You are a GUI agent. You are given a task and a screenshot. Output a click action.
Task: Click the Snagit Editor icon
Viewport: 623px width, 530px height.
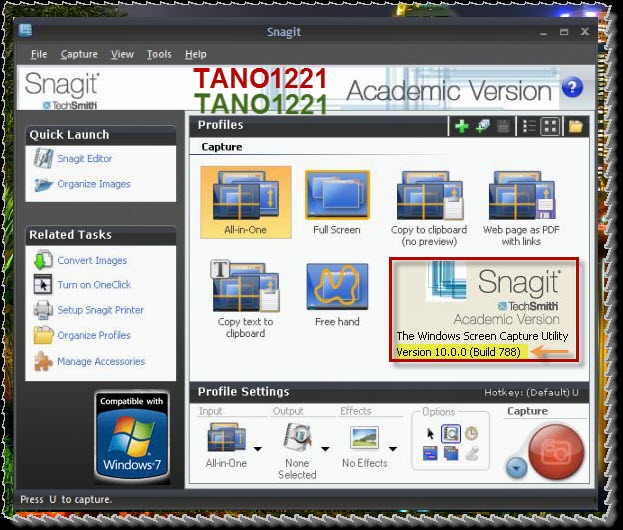(43, 158)
